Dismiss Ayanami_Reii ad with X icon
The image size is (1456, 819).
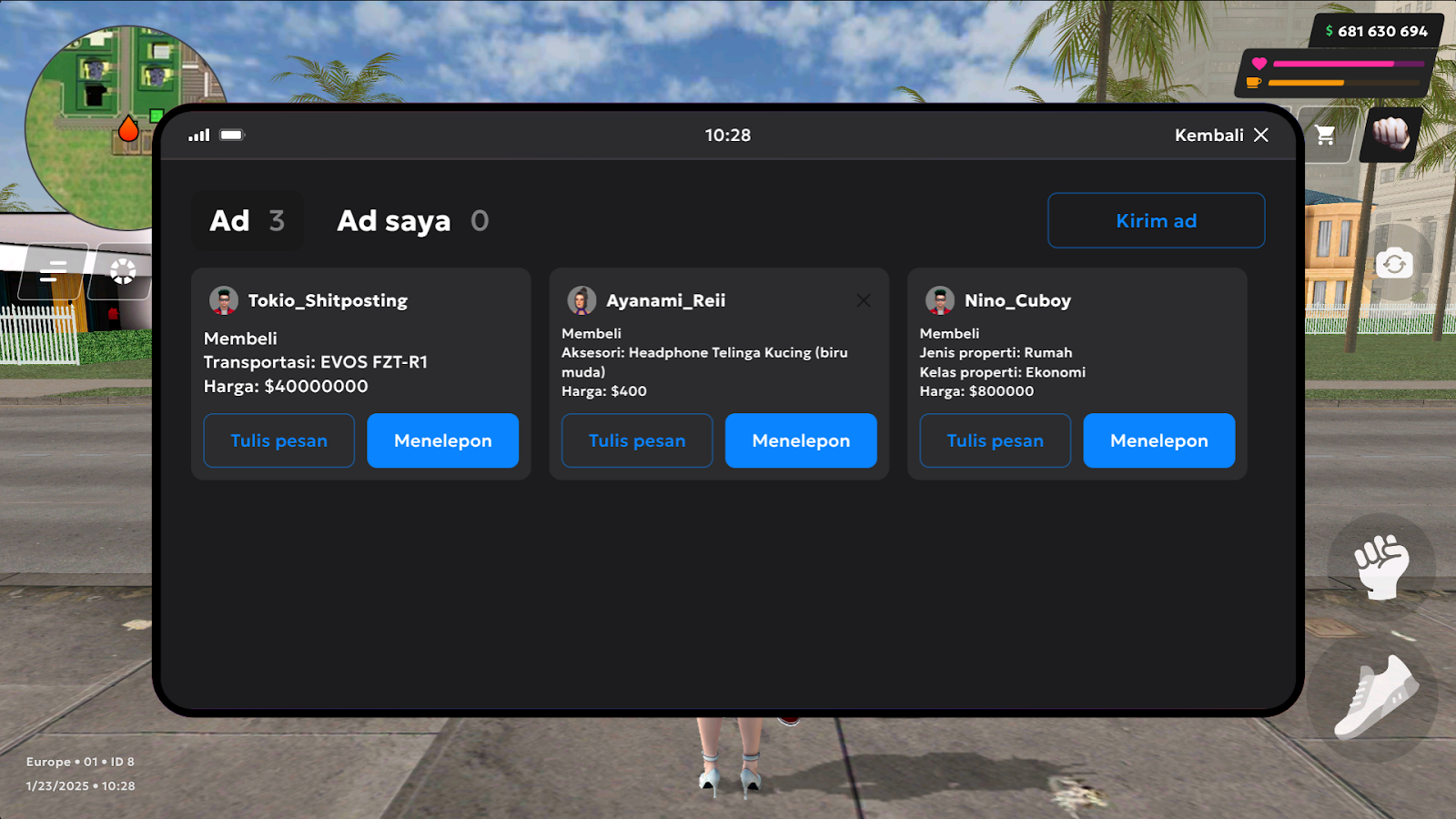click(863, 300)
